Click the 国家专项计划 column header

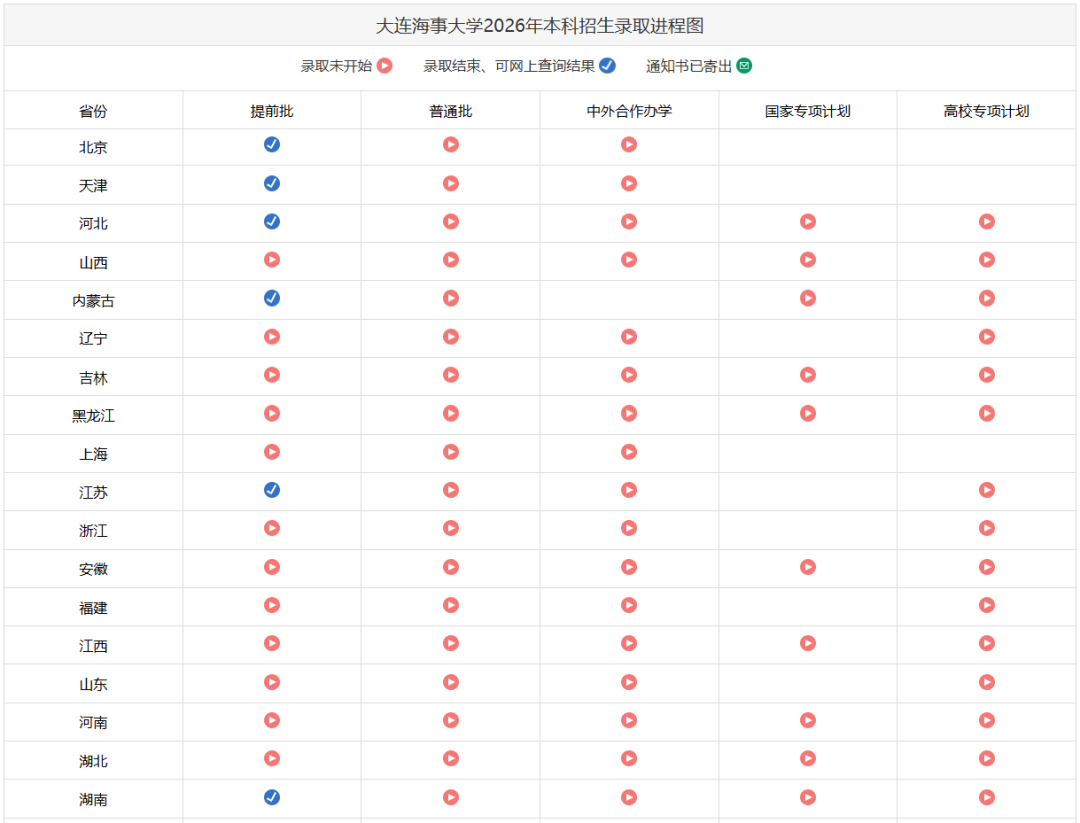pos(808,111)
